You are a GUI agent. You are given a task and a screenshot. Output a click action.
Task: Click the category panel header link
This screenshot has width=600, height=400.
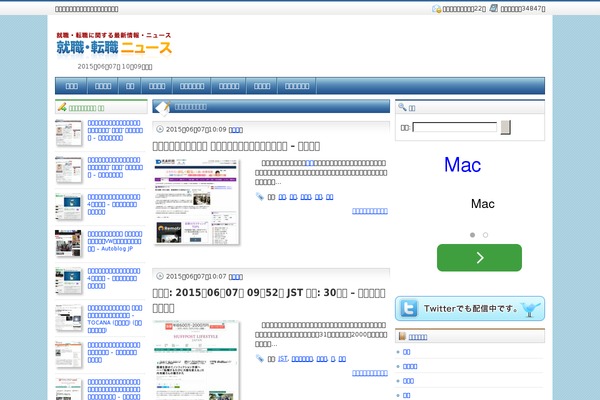coord(417,337)
